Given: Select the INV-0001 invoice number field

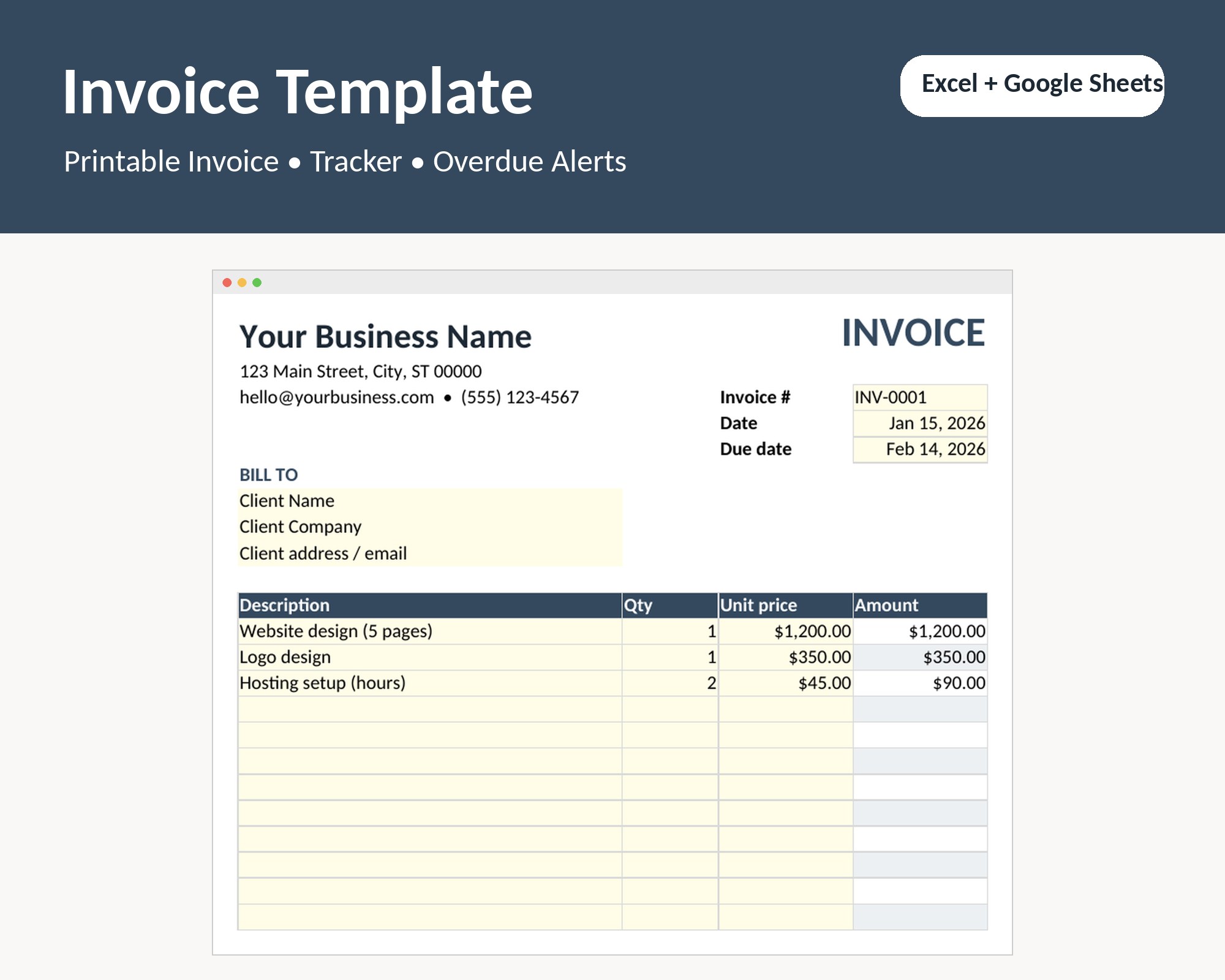Looking at the screenshot, I should [920, 398].
